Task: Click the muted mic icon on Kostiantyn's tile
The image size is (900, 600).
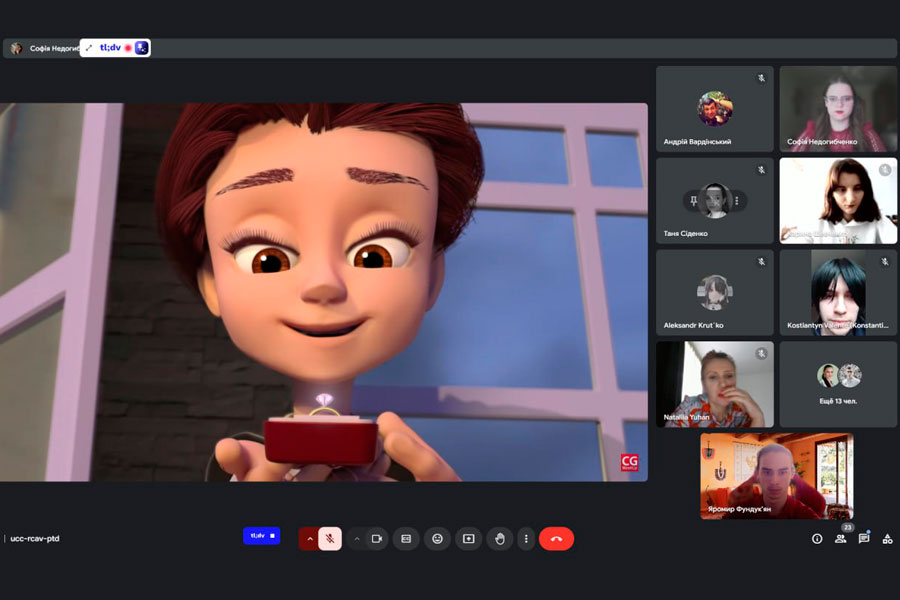Action: pos(885,262)
